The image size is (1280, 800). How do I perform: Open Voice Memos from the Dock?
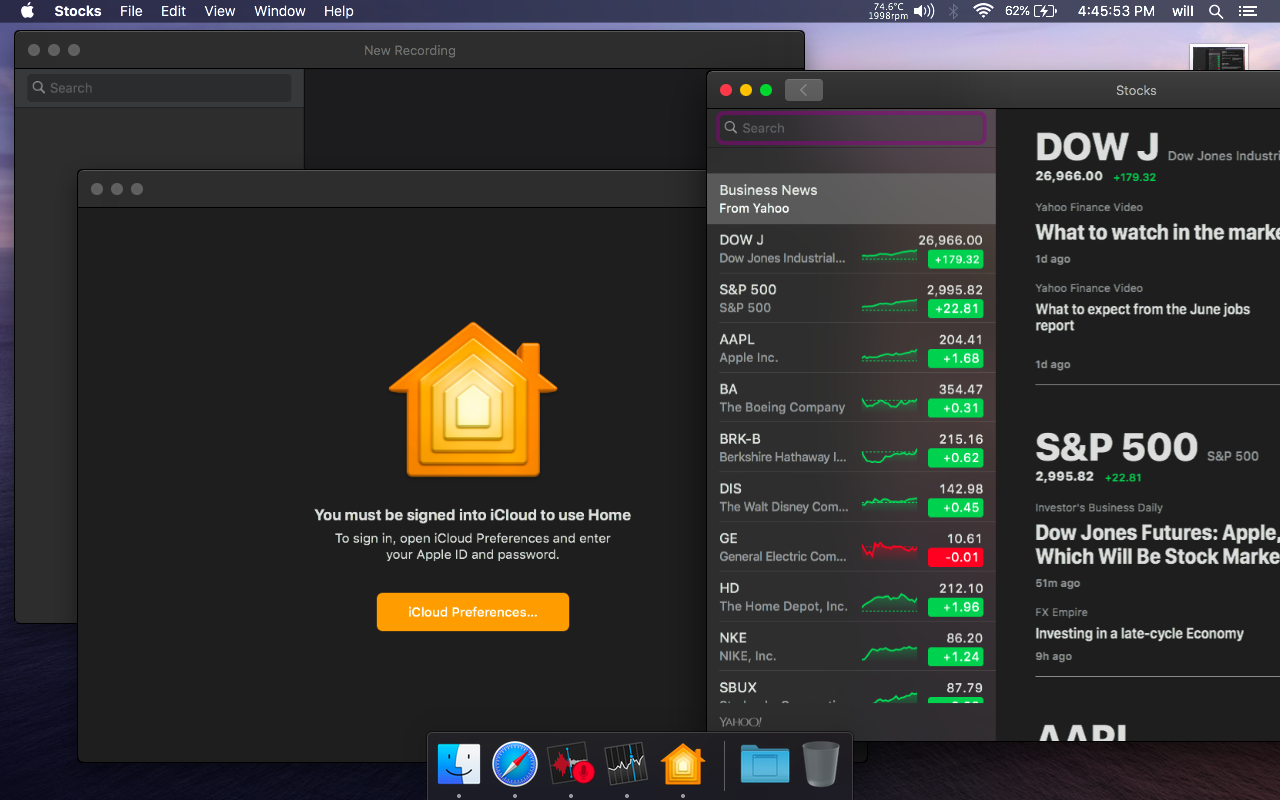coord(571,765)
